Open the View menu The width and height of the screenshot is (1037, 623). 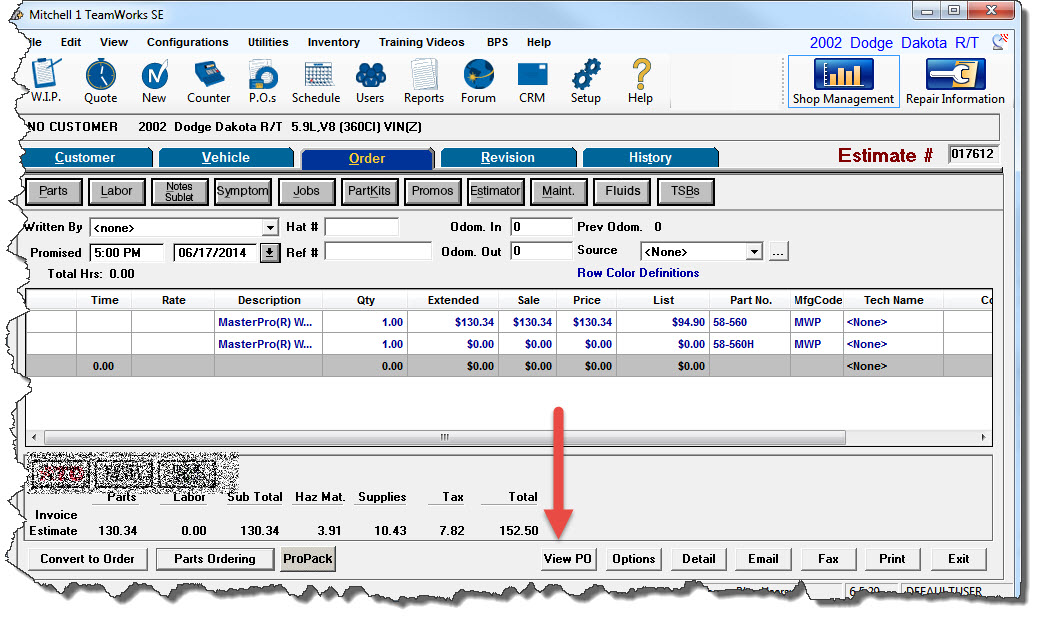coord(114,42)
